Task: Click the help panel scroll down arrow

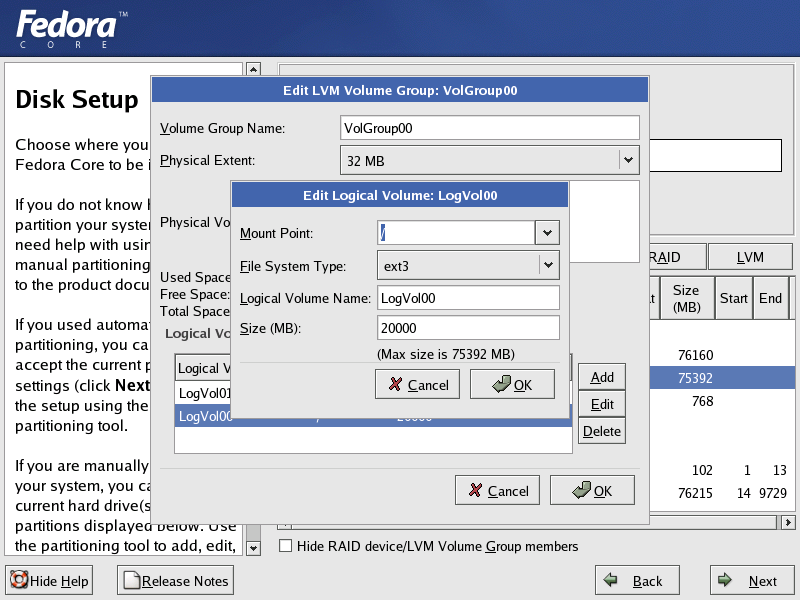Action: [253, 548]
